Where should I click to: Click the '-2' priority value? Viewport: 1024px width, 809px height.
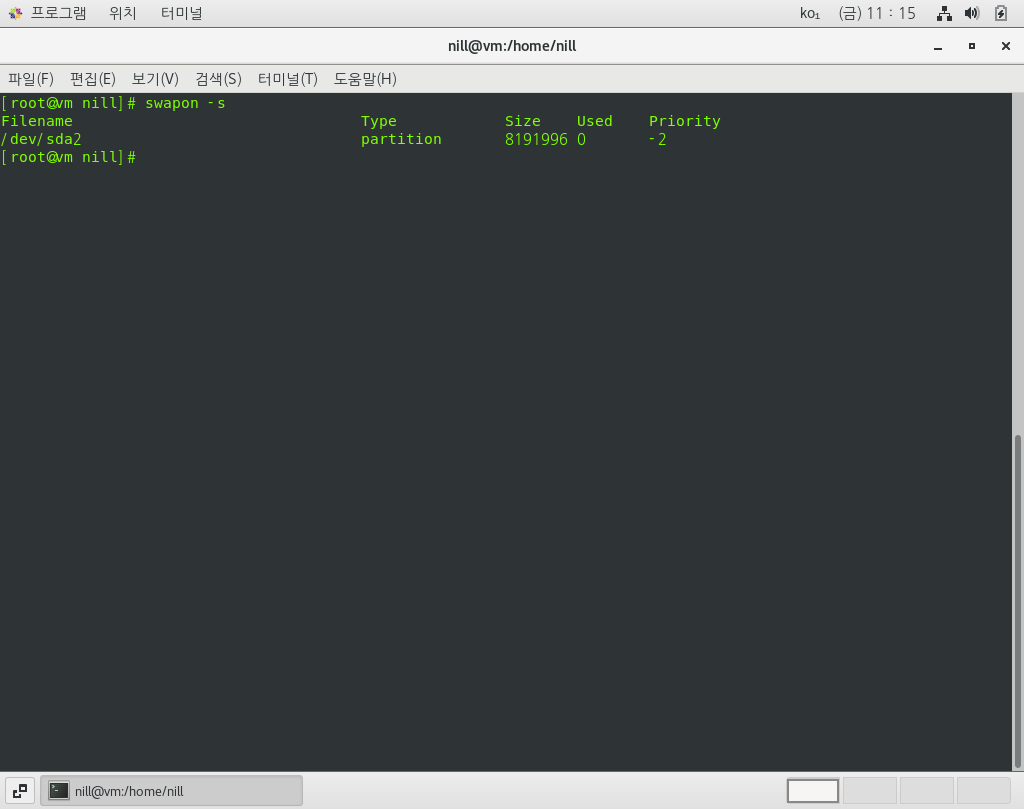pos(658,139)
